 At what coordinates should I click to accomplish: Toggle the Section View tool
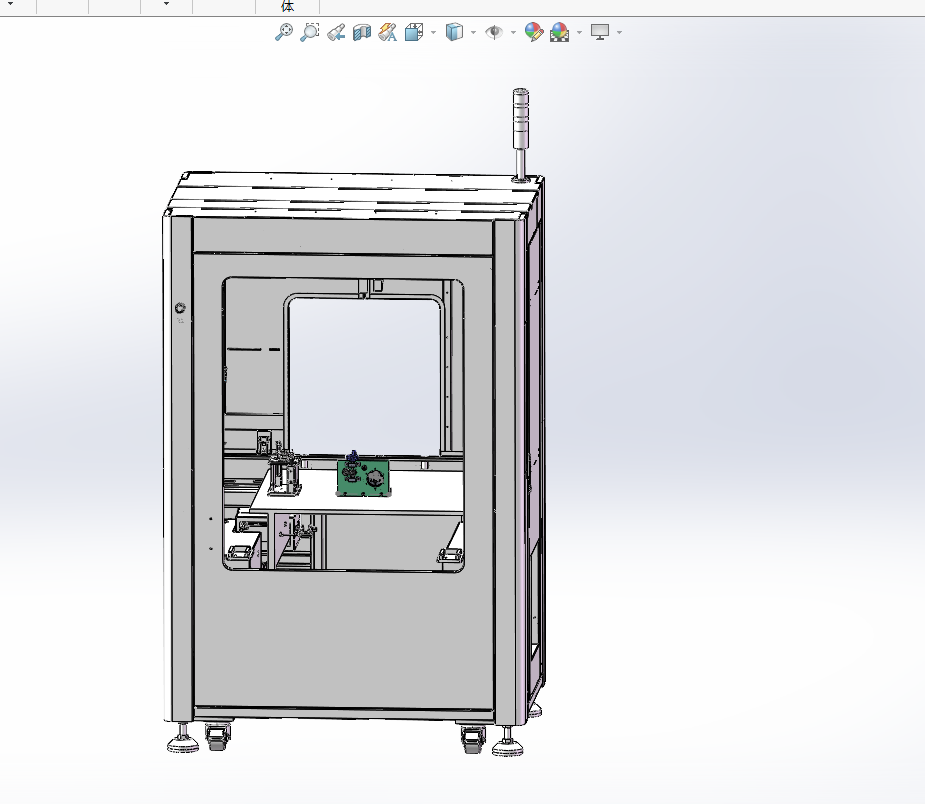tap(362, 32)
